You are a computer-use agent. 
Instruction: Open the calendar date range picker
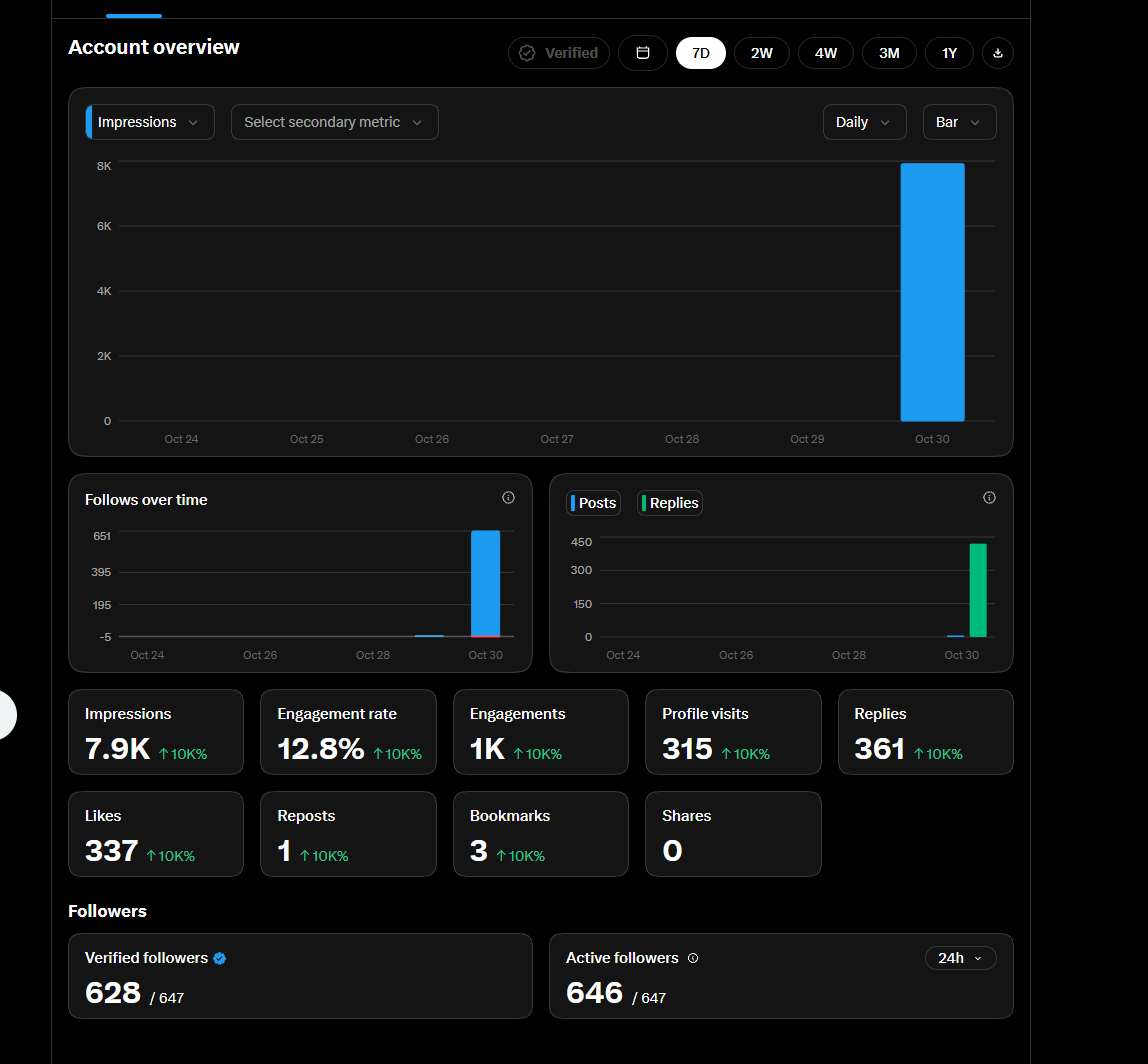coord(643,53)
